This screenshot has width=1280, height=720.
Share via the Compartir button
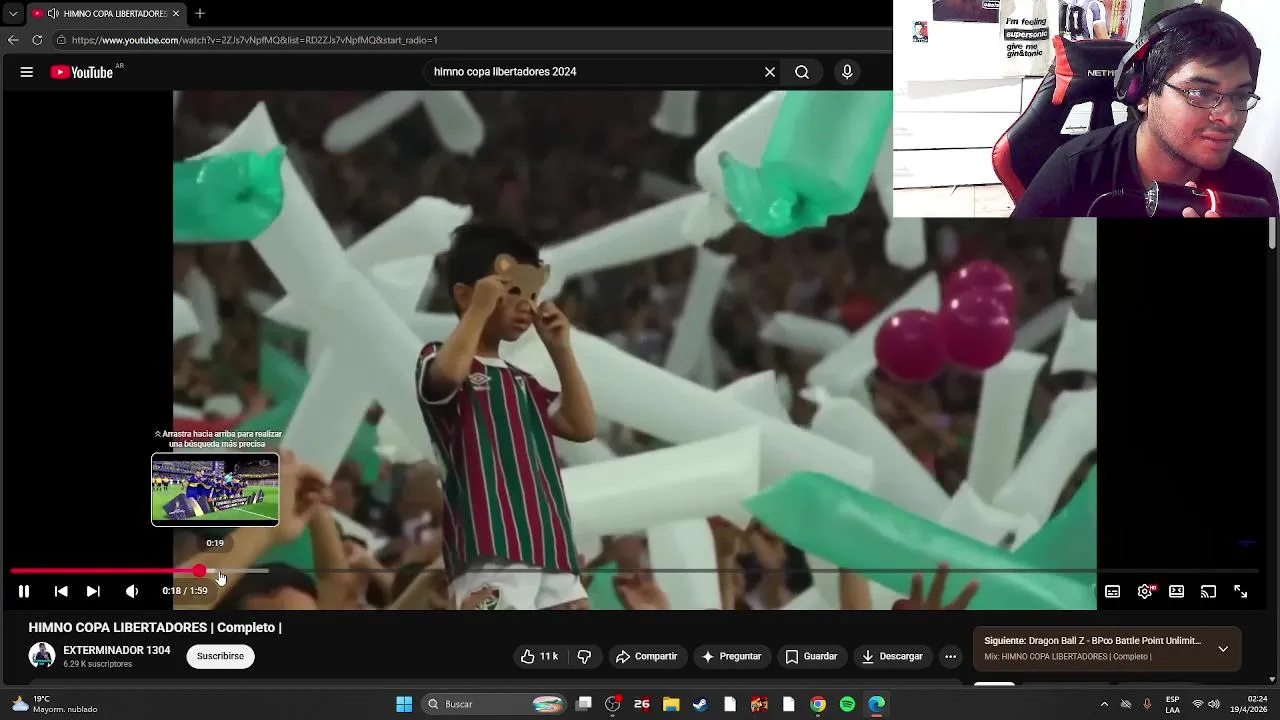click(646, 656)
